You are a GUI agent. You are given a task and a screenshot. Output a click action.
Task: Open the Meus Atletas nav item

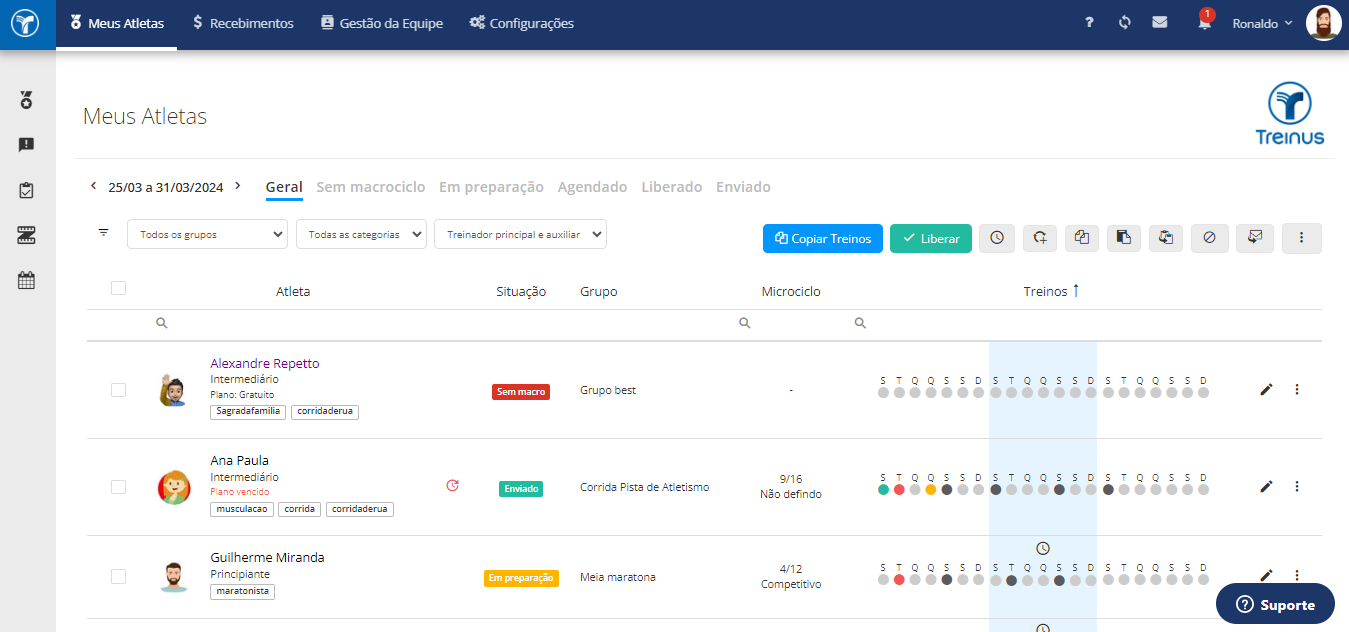point(117,23)
